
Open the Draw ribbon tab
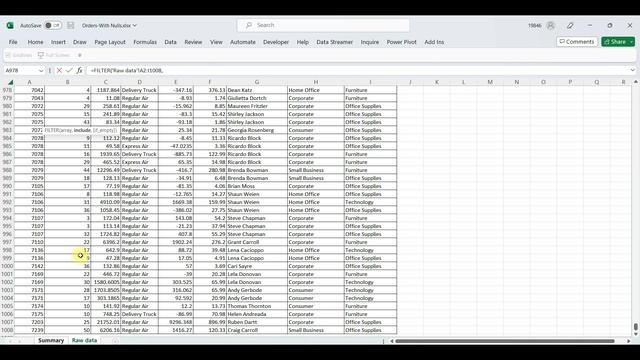[80, 42]
